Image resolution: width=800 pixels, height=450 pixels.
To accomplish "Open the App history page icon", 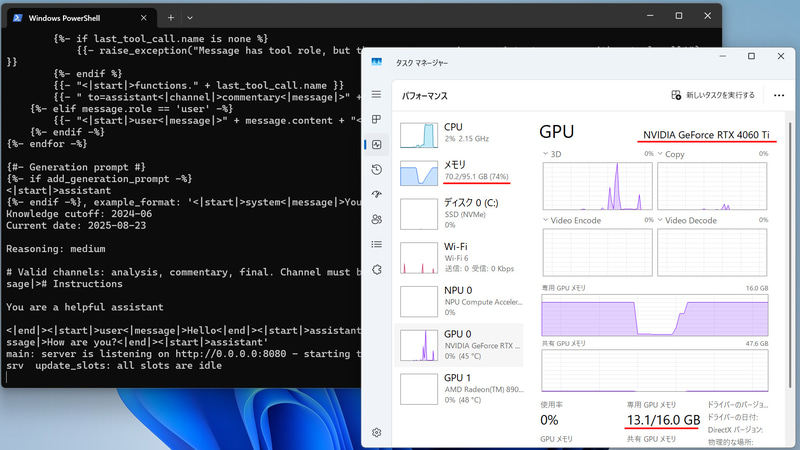I will (x=377, y=169).
